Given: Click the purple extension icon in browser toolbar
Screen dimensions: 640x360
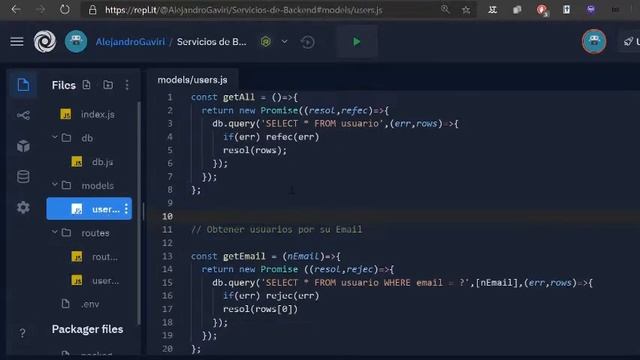Looking at the screenshot, I should [x=591, y=9].
